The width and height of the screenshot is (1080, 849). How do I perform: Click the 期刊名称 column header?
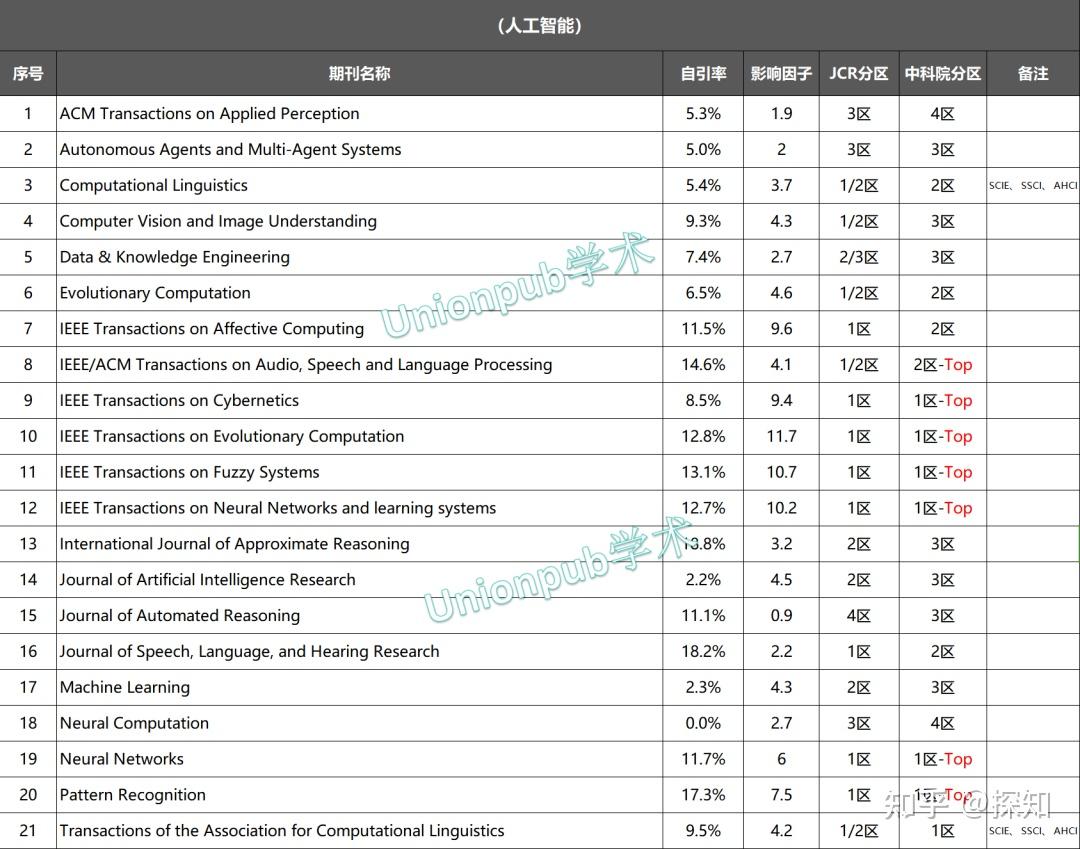358,73
